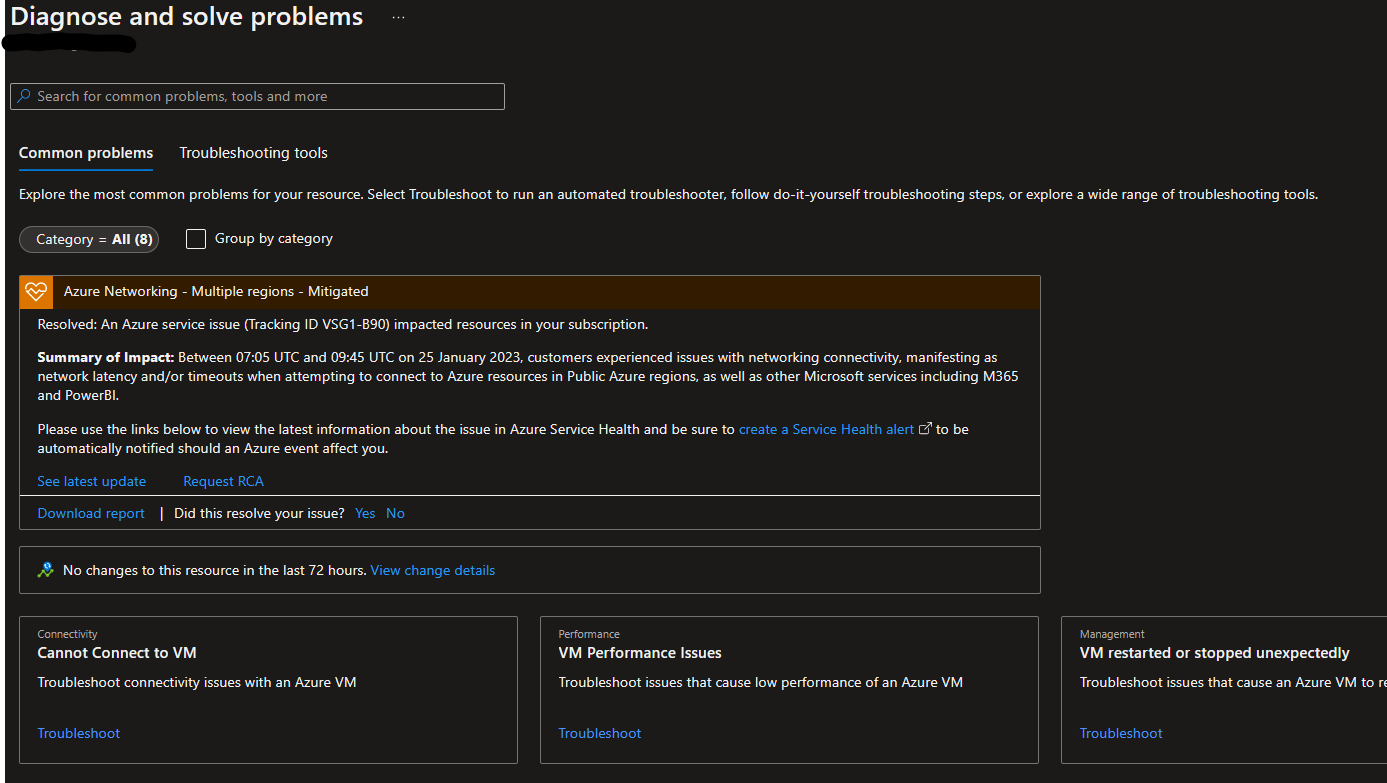Click the Connectivity category label
Image resolution: width=1387 pixels, height=783 pixels.
tap(67, 634)
